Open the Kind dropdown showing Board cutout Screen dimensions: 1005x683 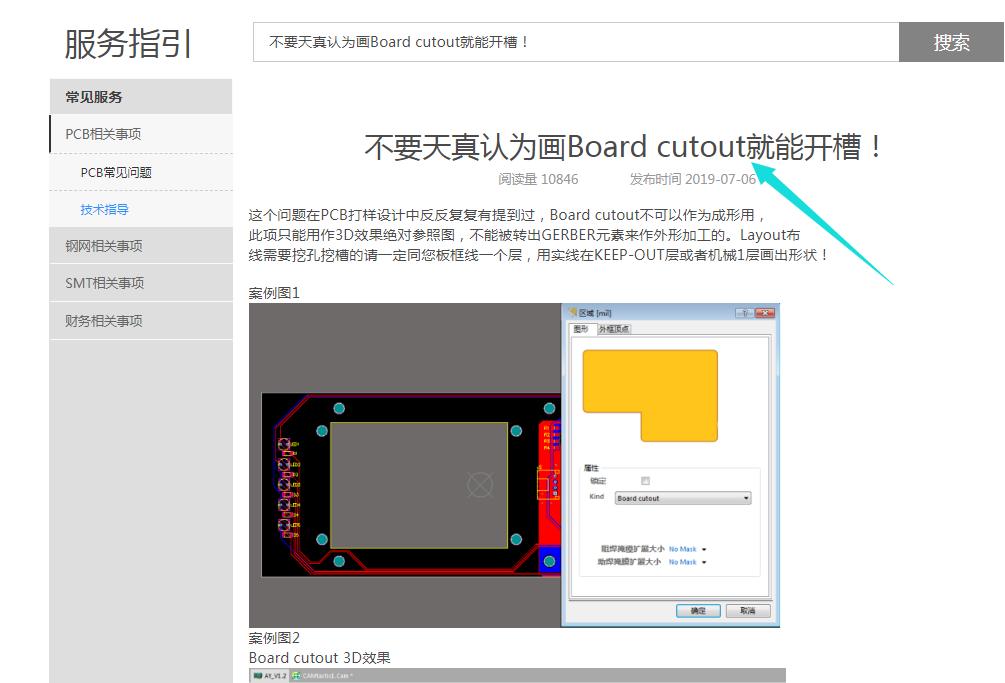point(683,498)
